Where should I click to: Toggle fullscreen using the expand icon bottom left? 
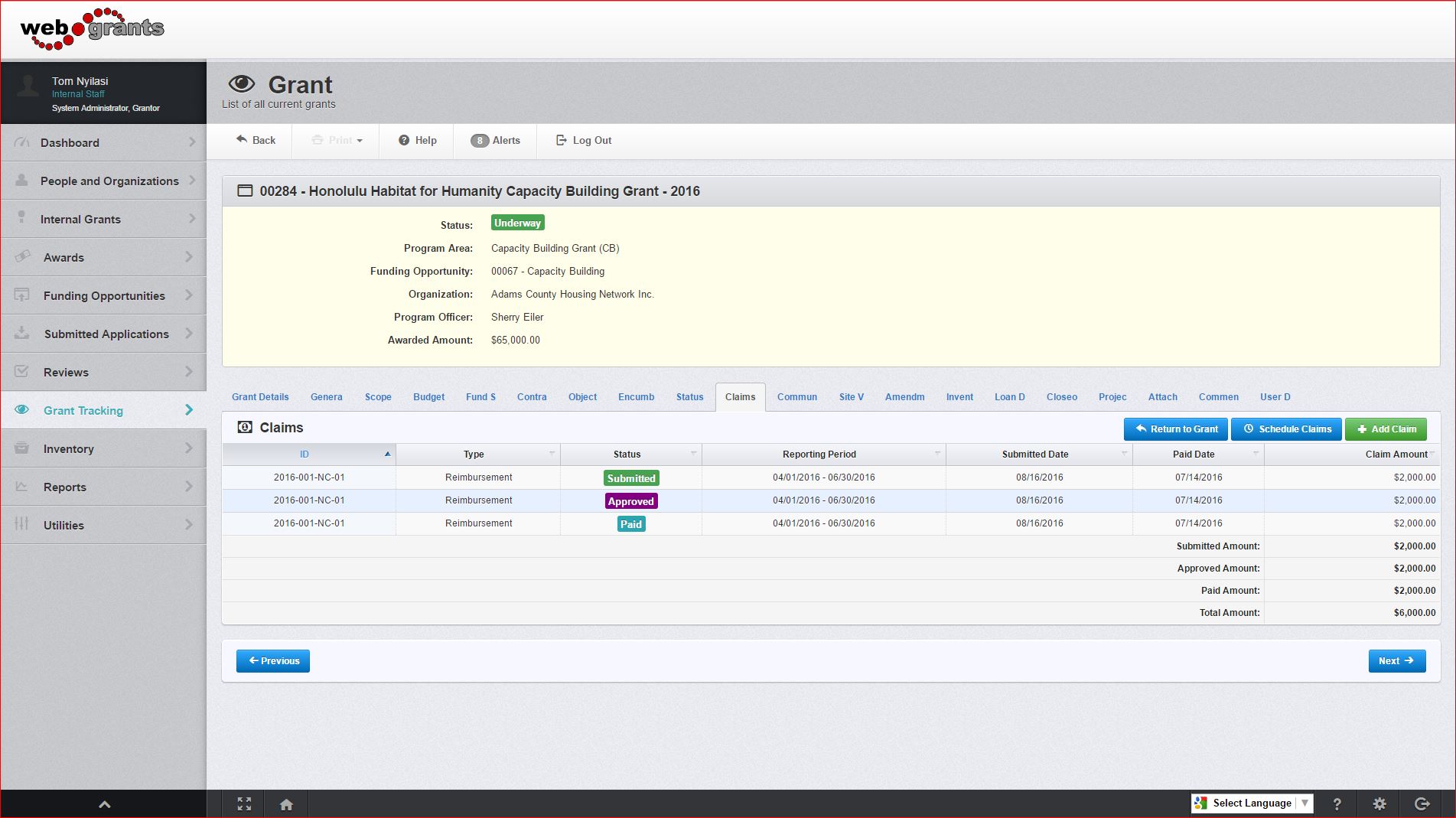[x=244, y=804]
